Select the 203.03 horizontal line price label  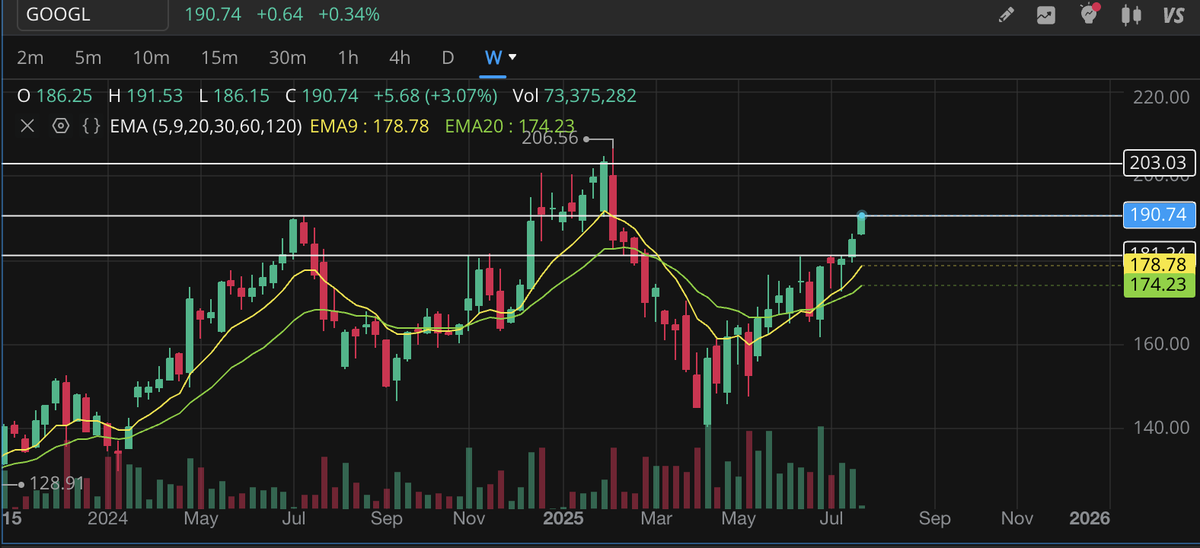[x=1157, y=163]
